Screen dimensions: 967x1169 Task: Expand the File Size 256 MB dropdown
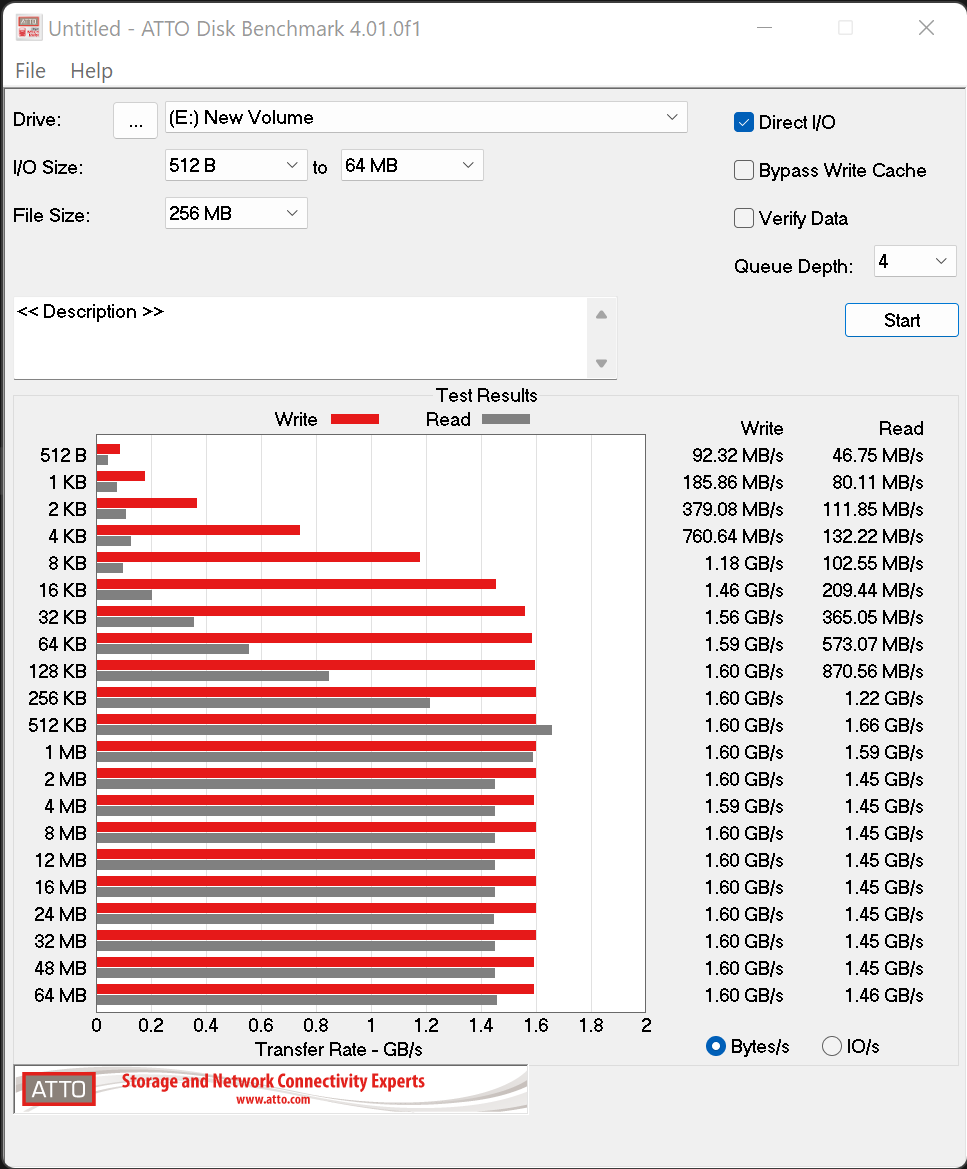(236, 213)
